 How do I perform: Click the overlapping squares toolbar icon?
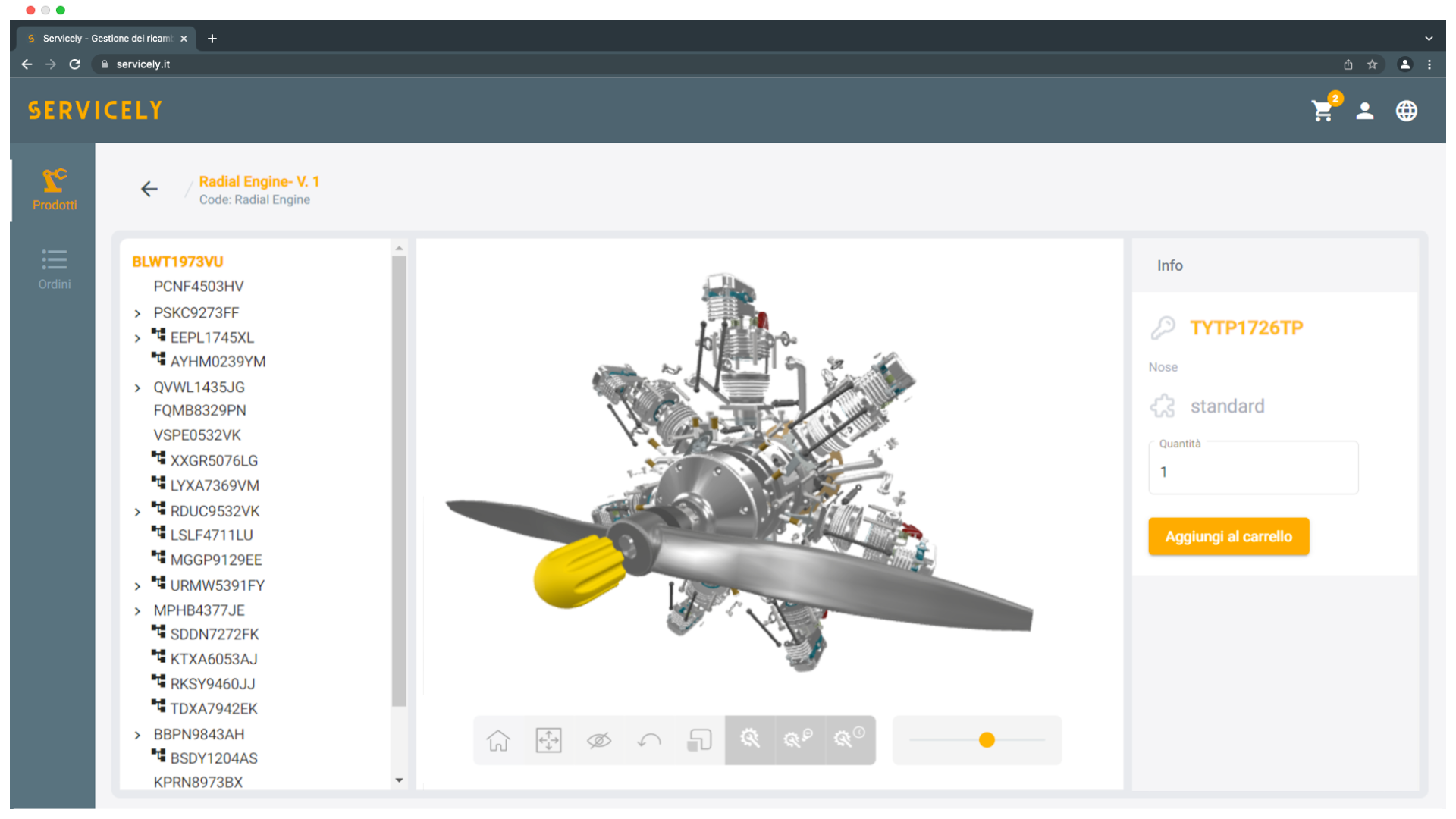tap(699, 740)
